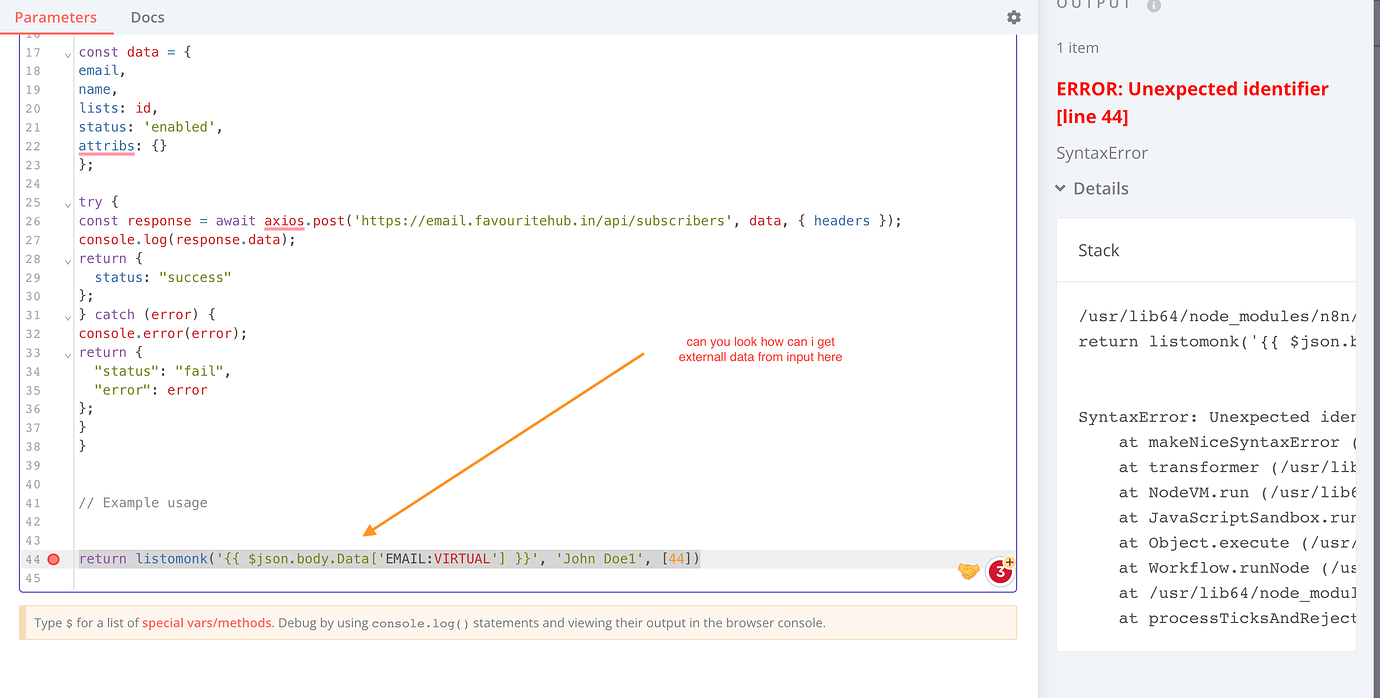The height and width of the screenshot is (698, 1380).
Task: Click the ERROR: Unexpected identifier heading
Action: coord(1192,88)
